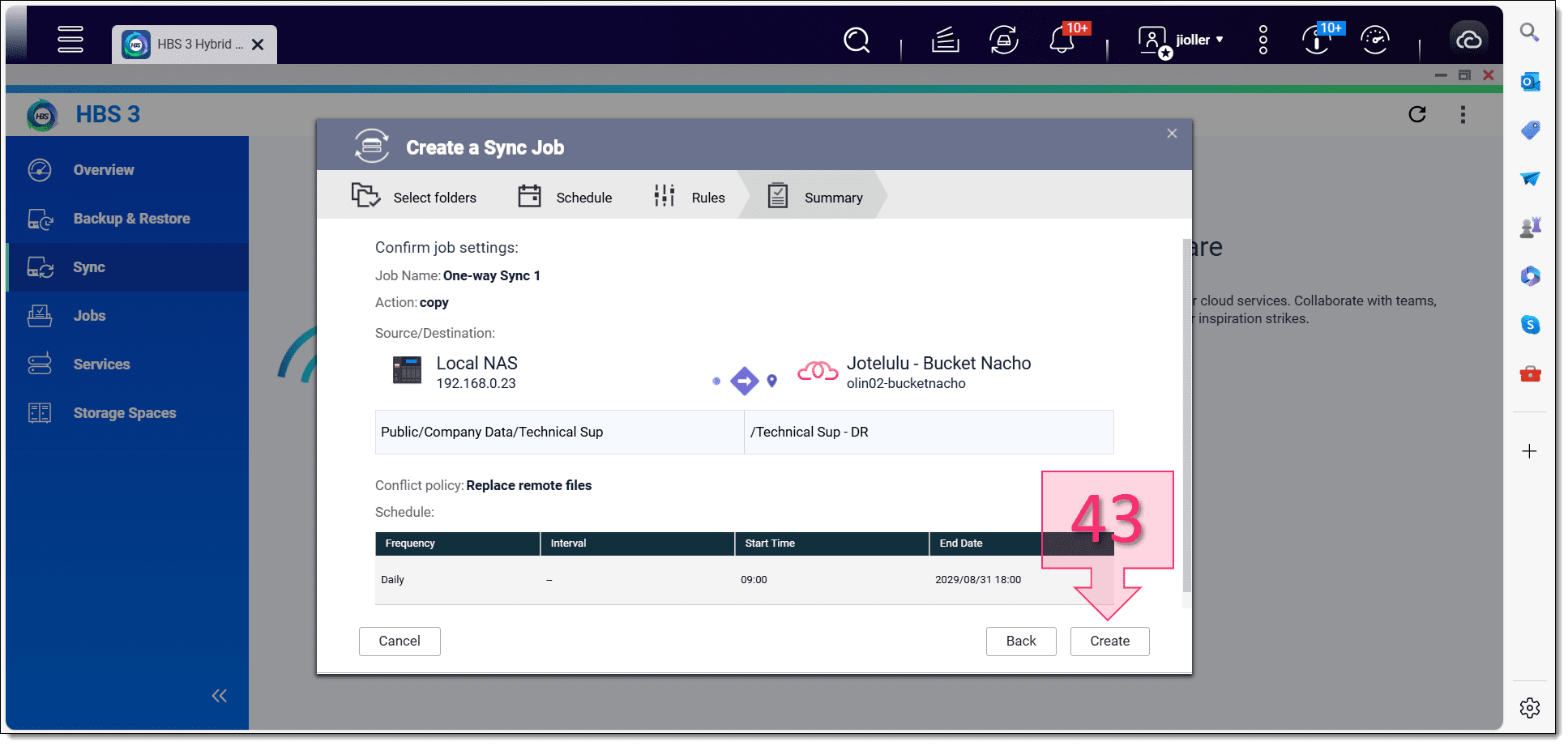Click the Local NAS device icon
Screen dimensions: 1568x746
pyautogui.click(x=407, y=370)
